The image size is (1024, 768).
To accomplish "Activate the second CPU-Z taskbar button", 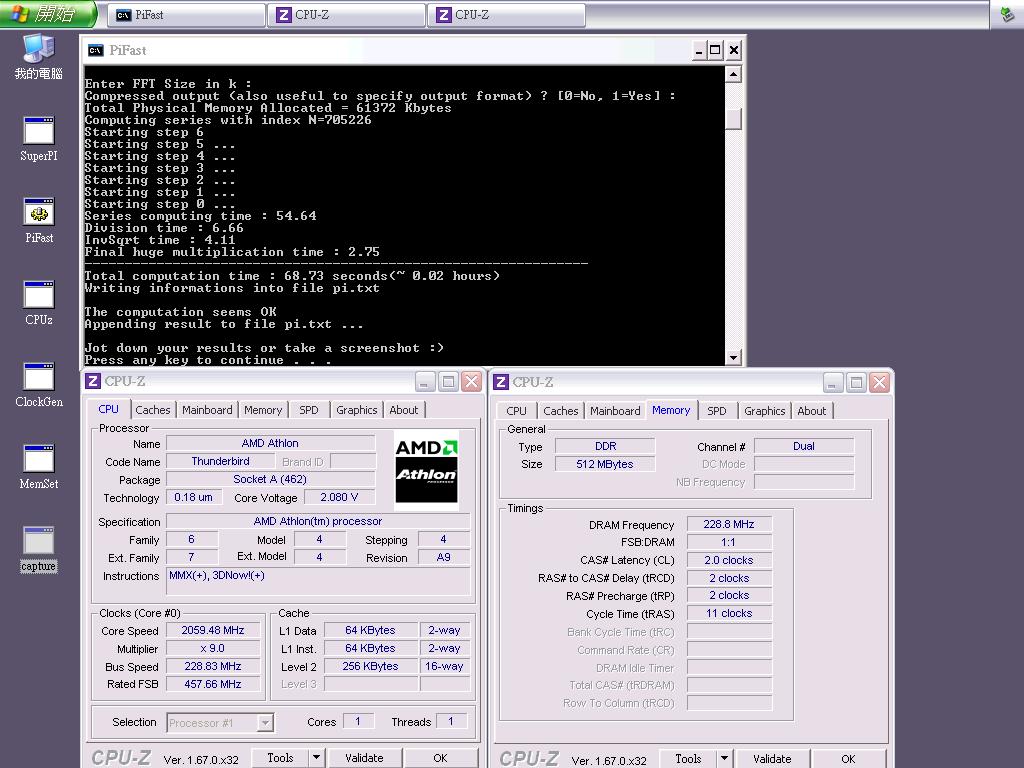I will pos(507,15).
